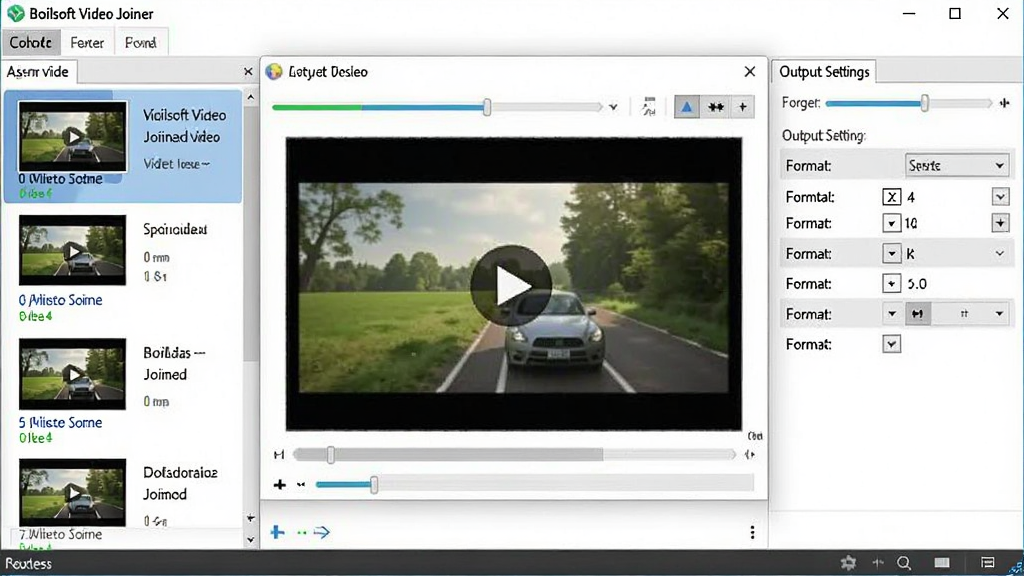The height and width of the screenshot is (576, 1024).
Task: Switch to the Ferter tab
Action: 87,43
